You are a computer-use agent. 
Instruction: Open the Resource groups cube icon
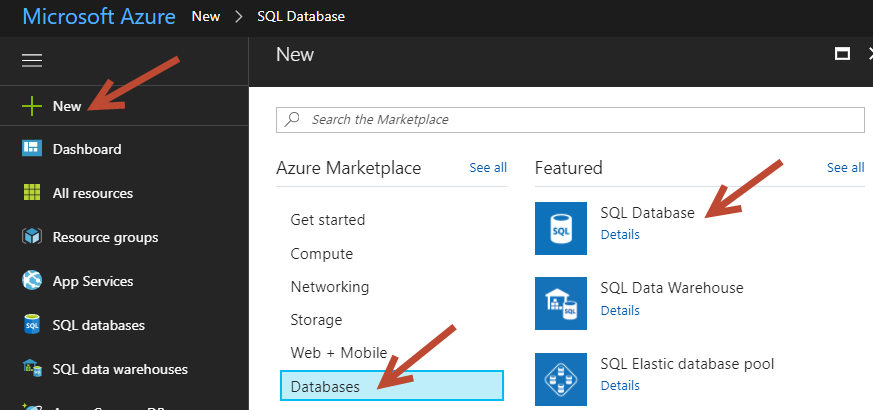tap(32, 237)
